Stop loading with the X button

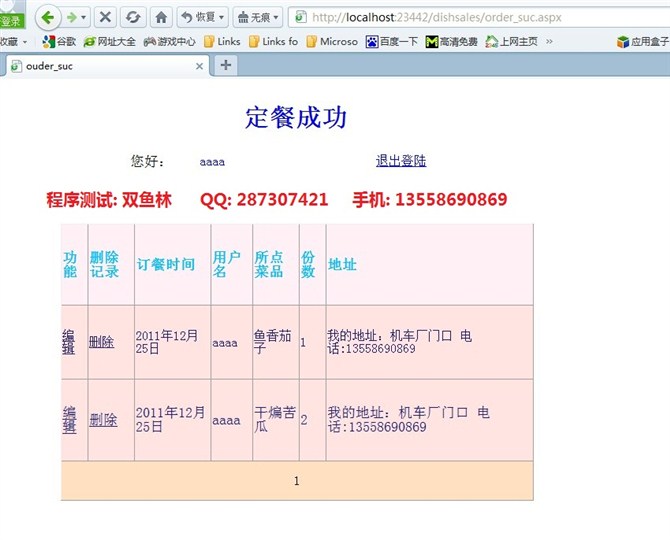coord(105,18)
